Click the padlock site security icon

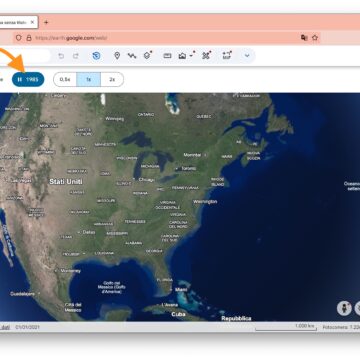[x=29, y=38]
